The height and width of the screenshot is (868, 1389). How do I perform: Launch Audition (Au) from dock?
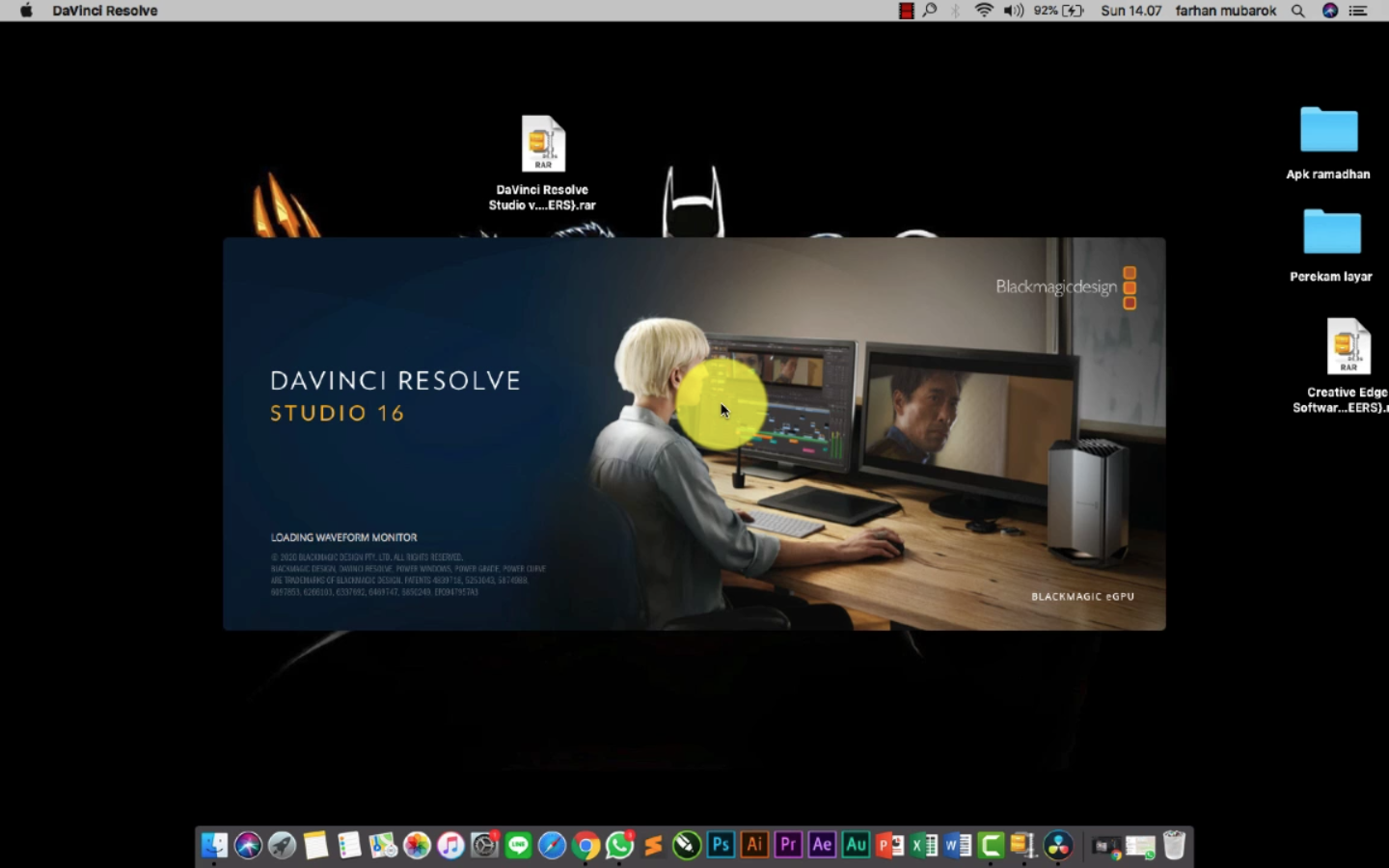click(x=856, y=845)
